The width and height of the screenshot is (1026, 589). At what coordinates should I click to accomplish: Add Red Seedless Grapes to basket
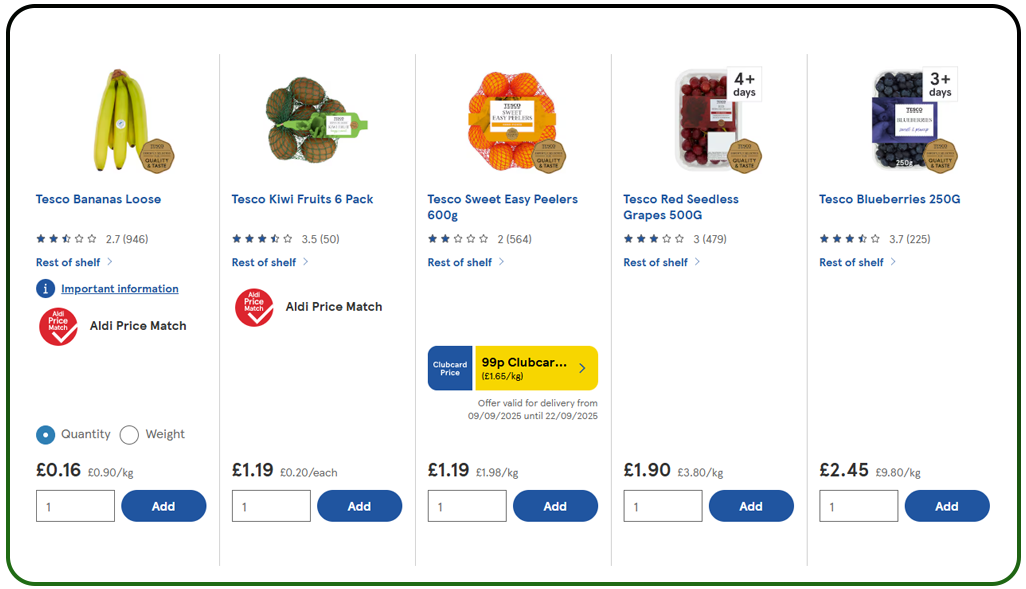[x=751, y=505]
